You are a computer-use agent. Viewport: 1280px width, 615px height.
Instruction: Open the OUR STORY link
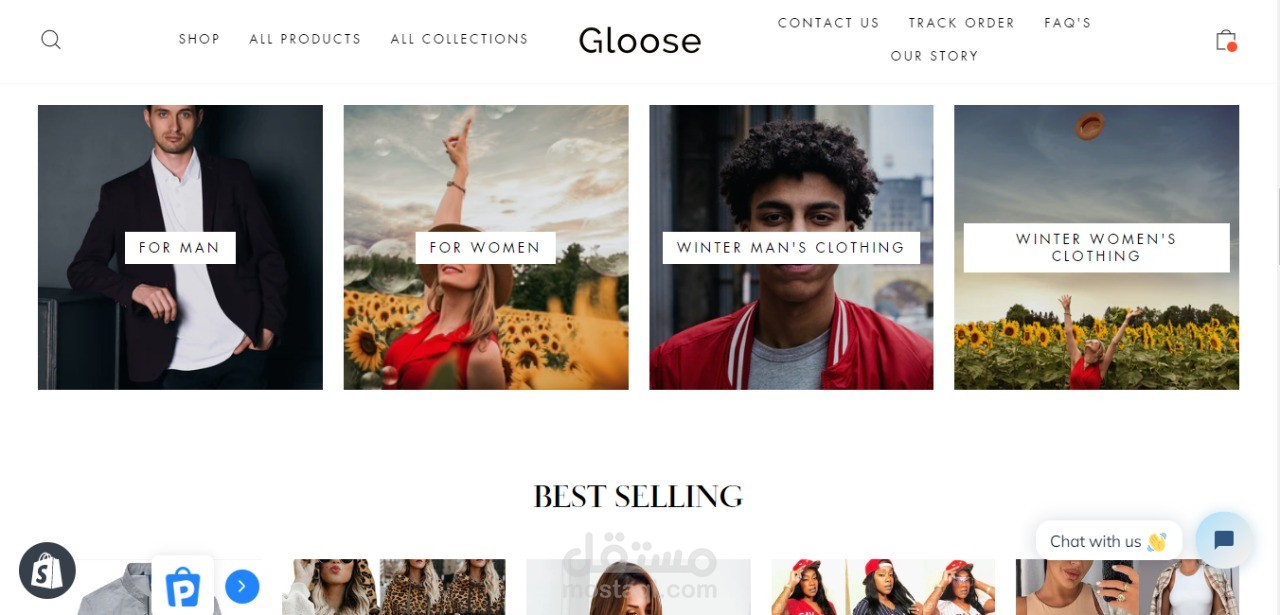[x=935, y=56]
